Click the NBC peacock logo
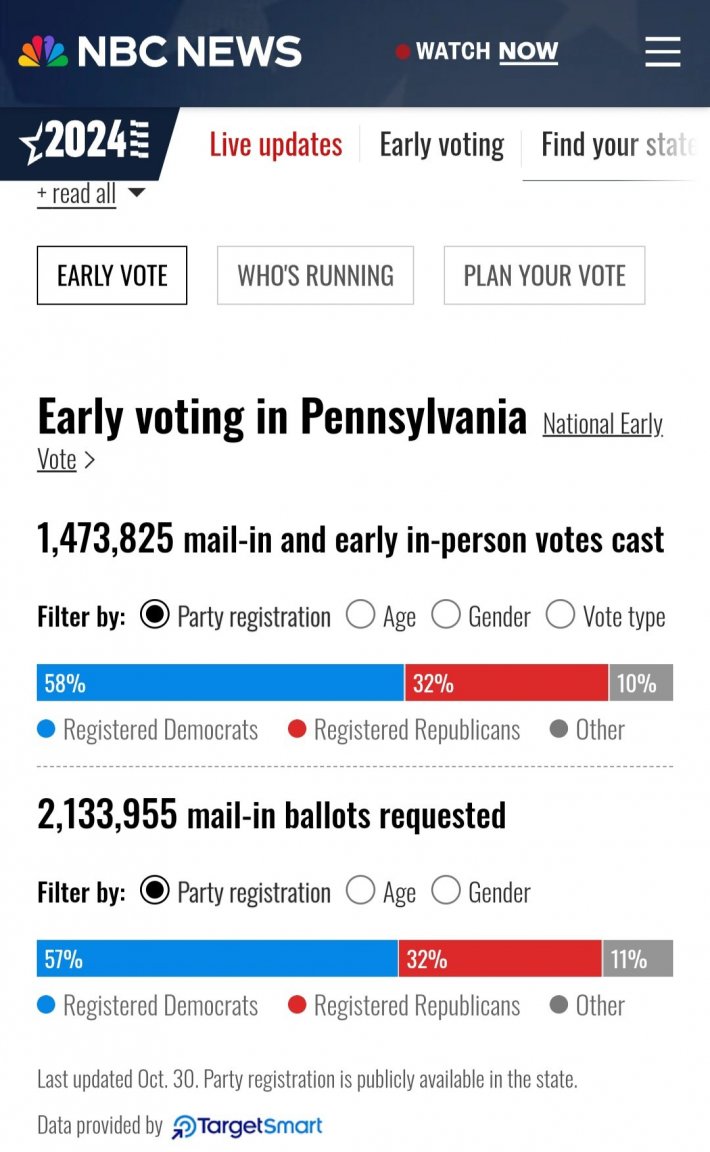Screen dimensions: 710x1152 43,51
